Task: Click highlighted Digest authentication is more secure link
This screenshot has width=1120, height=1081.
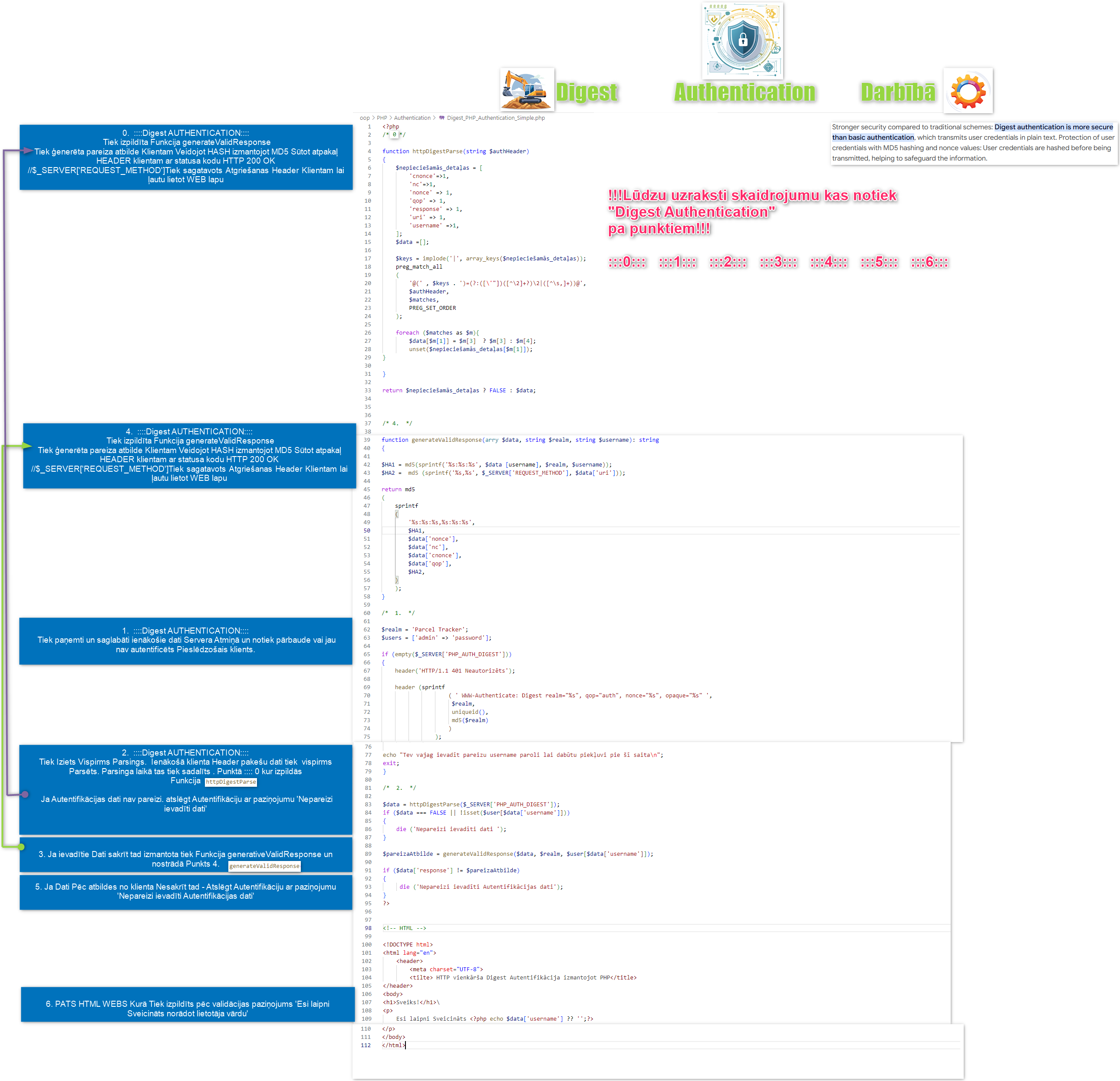Action: (1053, 128)
